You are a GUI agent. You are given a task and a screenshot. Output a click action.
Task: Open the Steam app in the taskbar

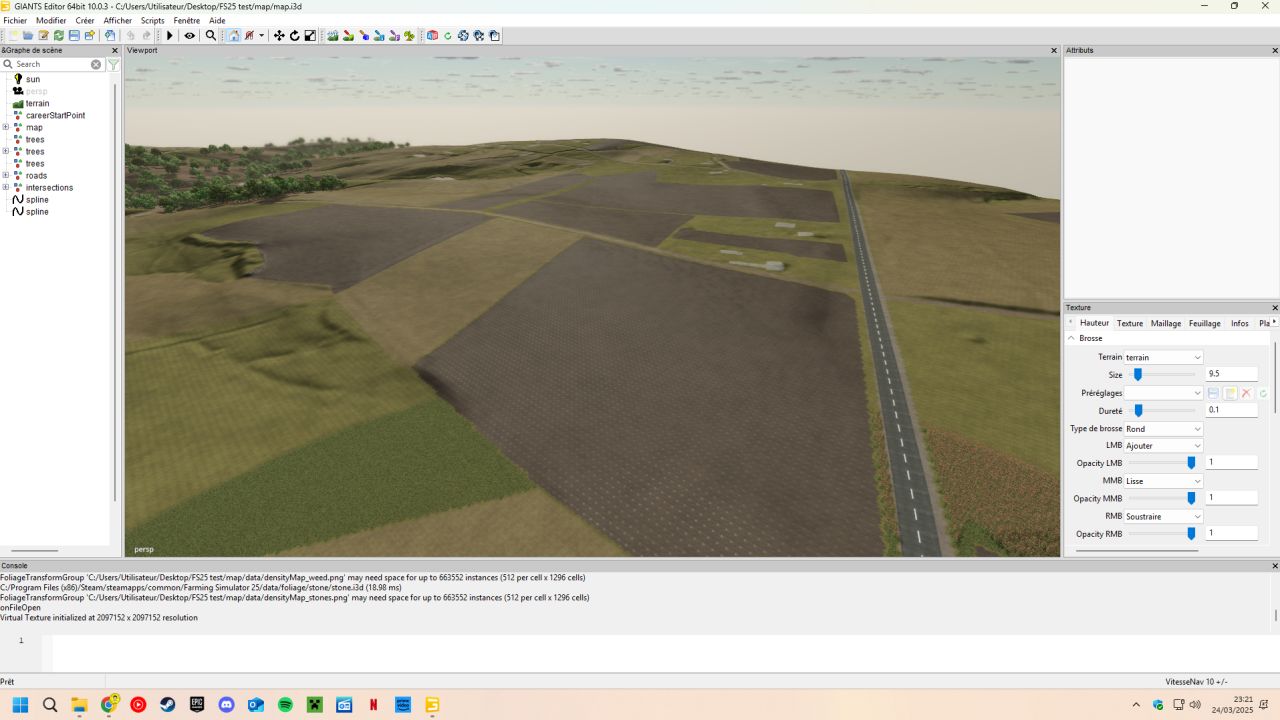pyautogui.click(x=167, y=705)
